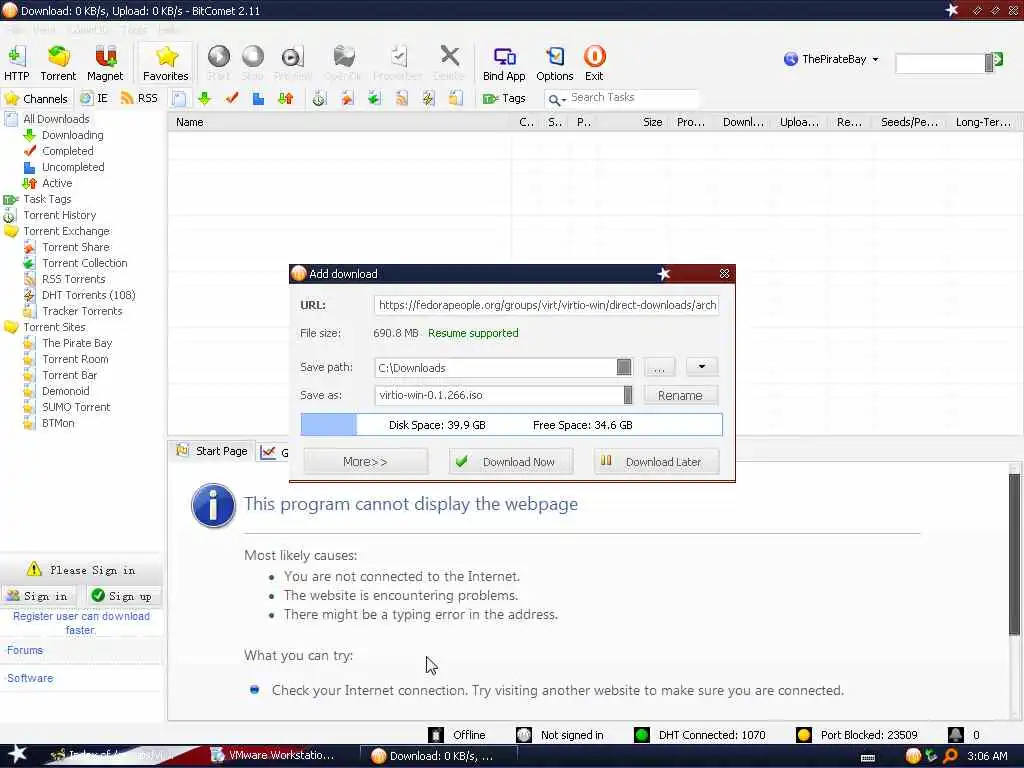Select Uncompleted in the sidebar

tap(73, 167)
